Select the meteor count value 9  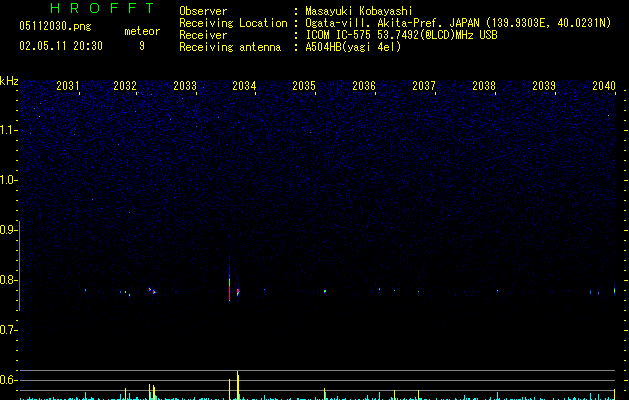pyautogui.click(x=142, y=46)
